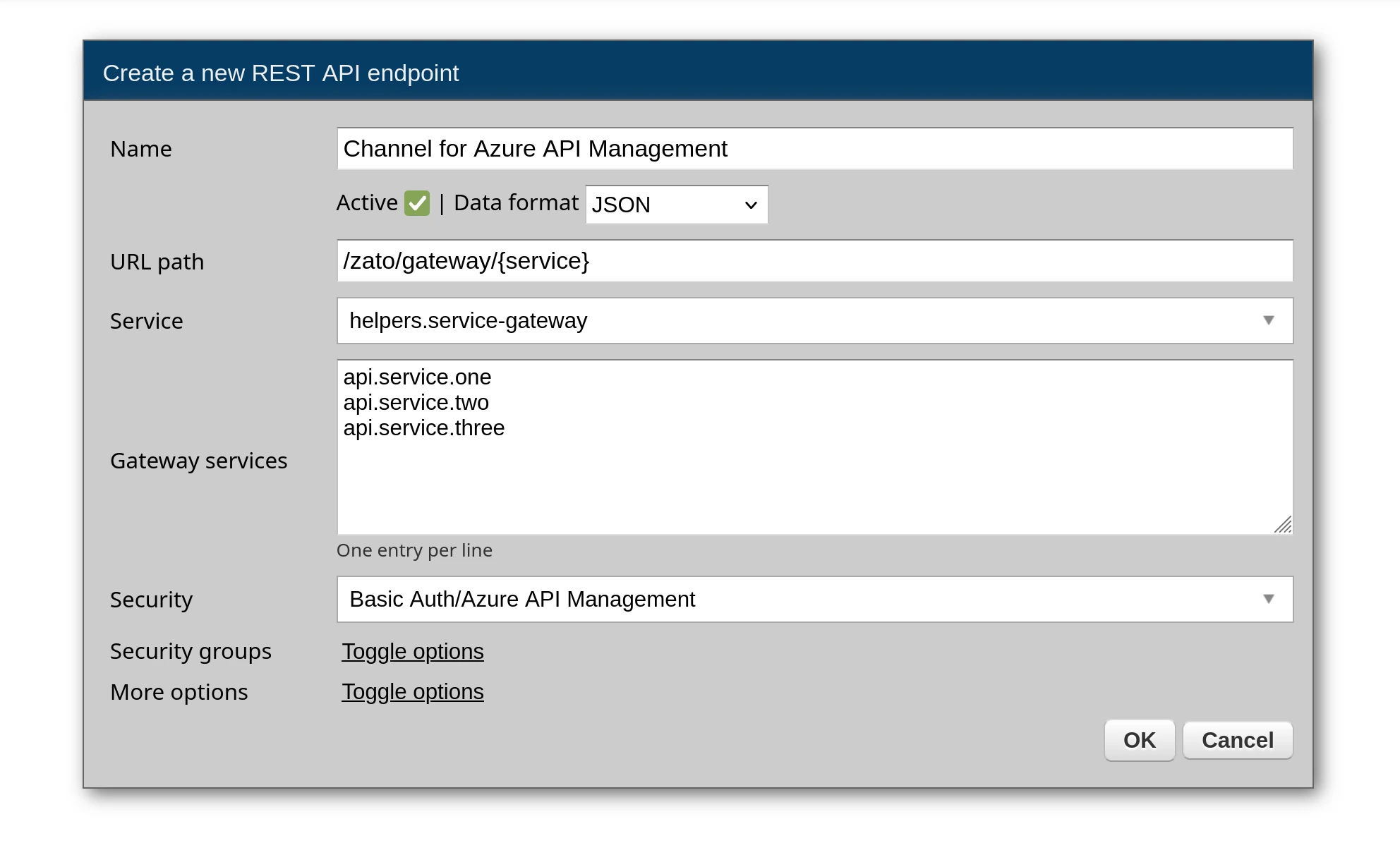
Task: Click the Name input field
Action: coord(814,149)
